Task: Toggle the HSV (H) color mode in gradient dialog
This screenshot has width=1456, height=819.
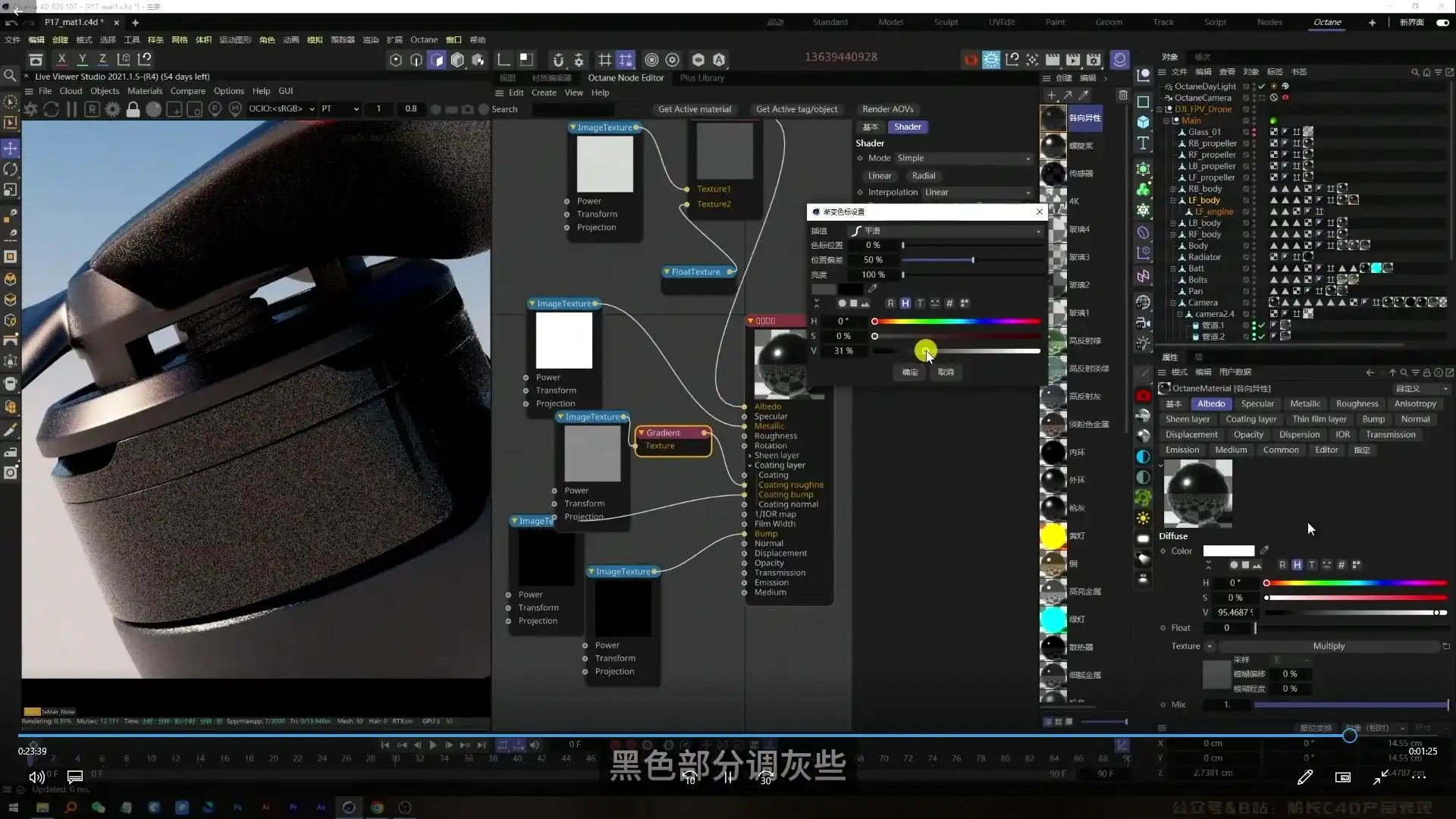Action: 905,303
